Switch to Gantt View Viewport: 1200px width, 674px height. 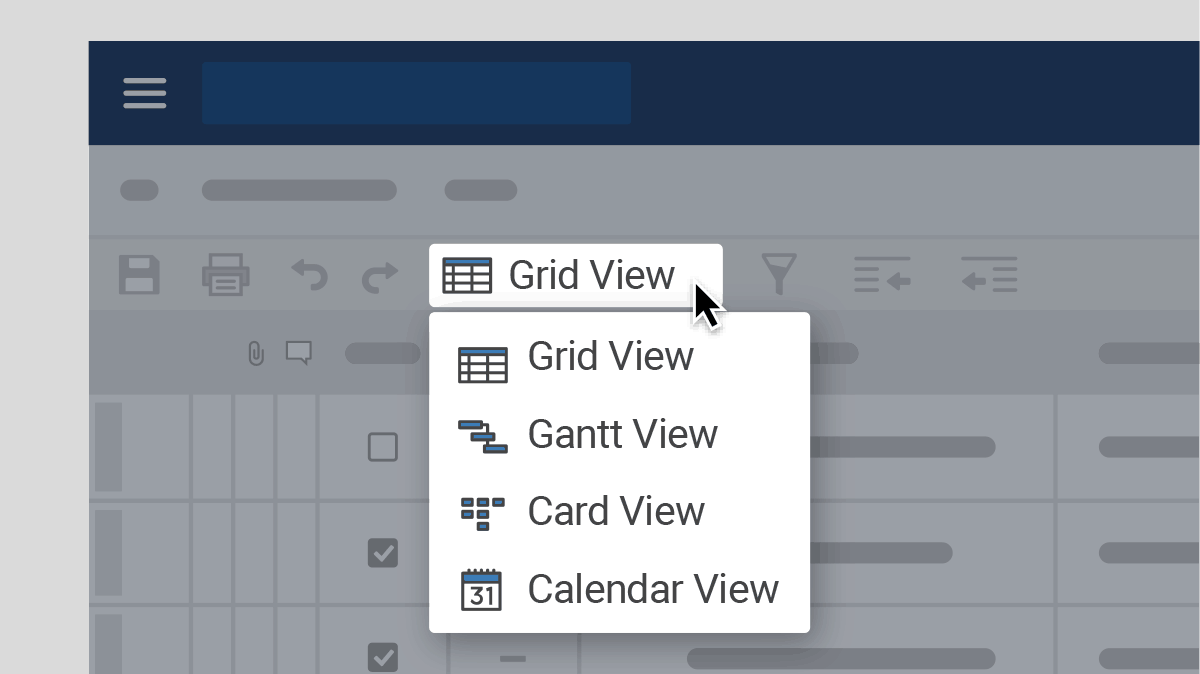[x=620, y=435]
